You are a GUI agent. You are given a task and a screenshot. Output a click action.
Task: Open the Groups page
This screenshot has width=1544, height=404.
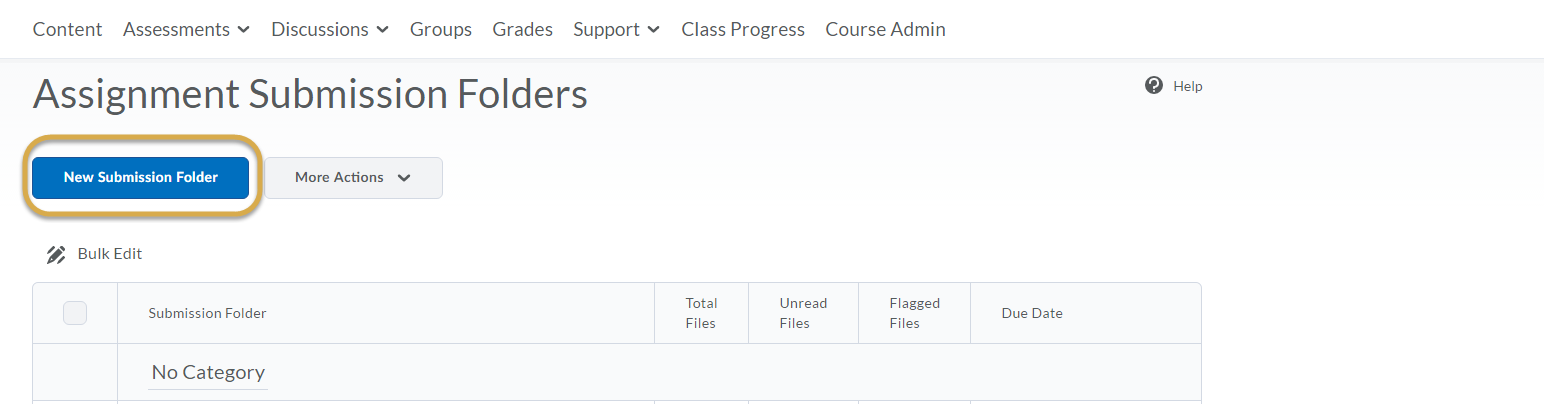click(441, 30)
